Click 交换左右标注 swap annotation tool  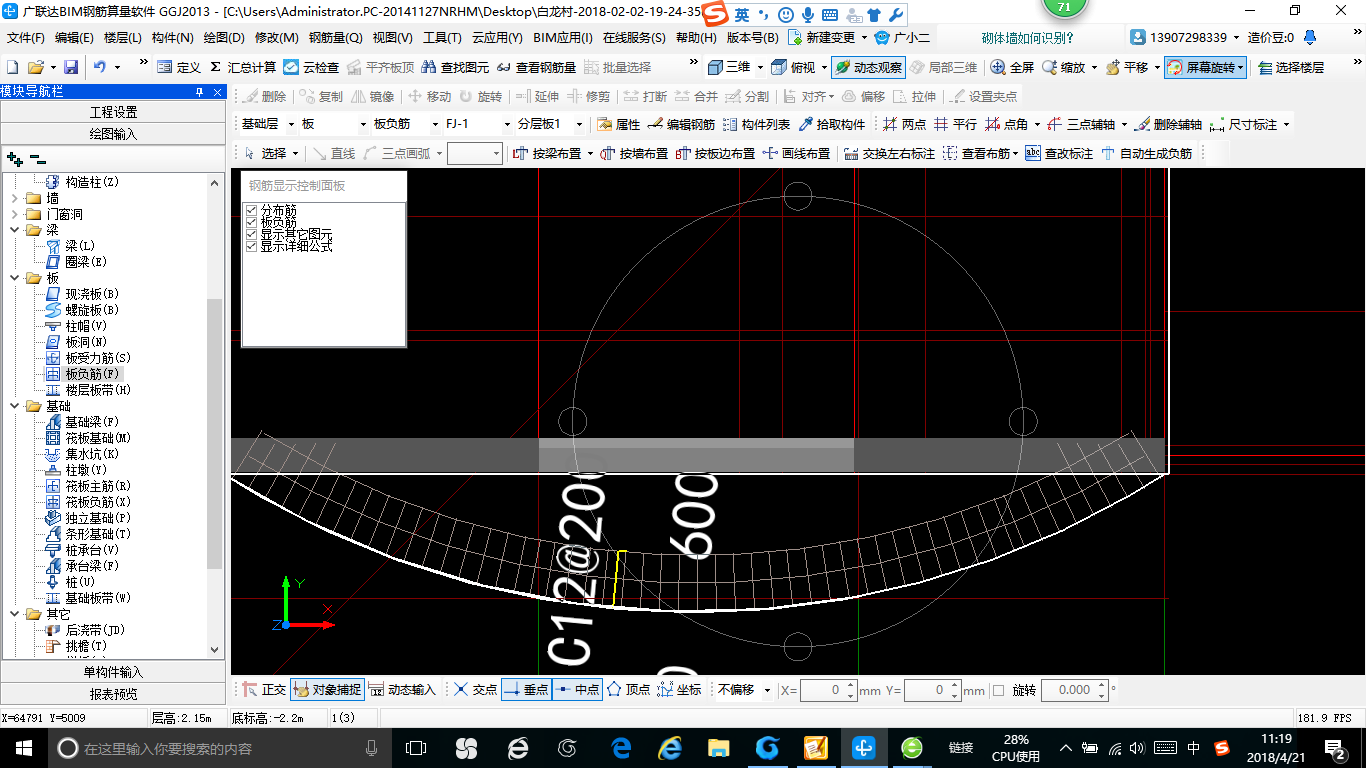[889, 153]
